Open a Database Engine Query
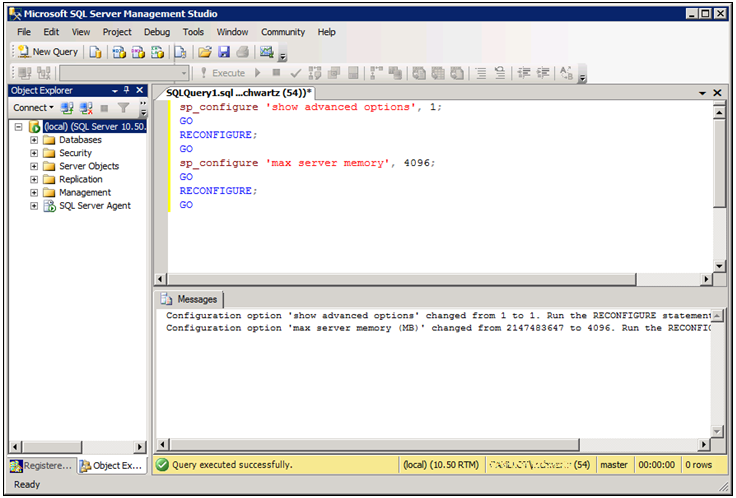The width and height of the screenshot is (736, 498). (x=95, y=52)
